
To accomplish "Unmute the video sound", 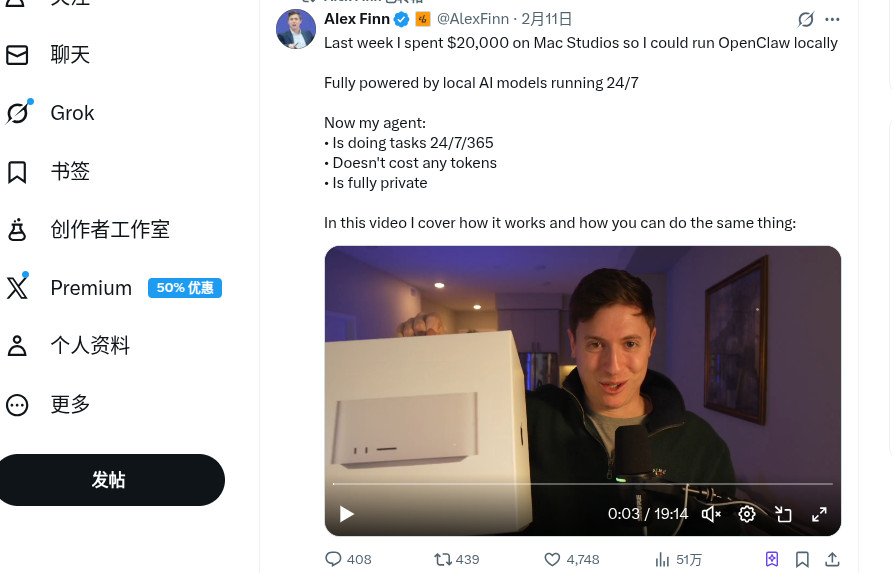I will (x=711, y=514).
